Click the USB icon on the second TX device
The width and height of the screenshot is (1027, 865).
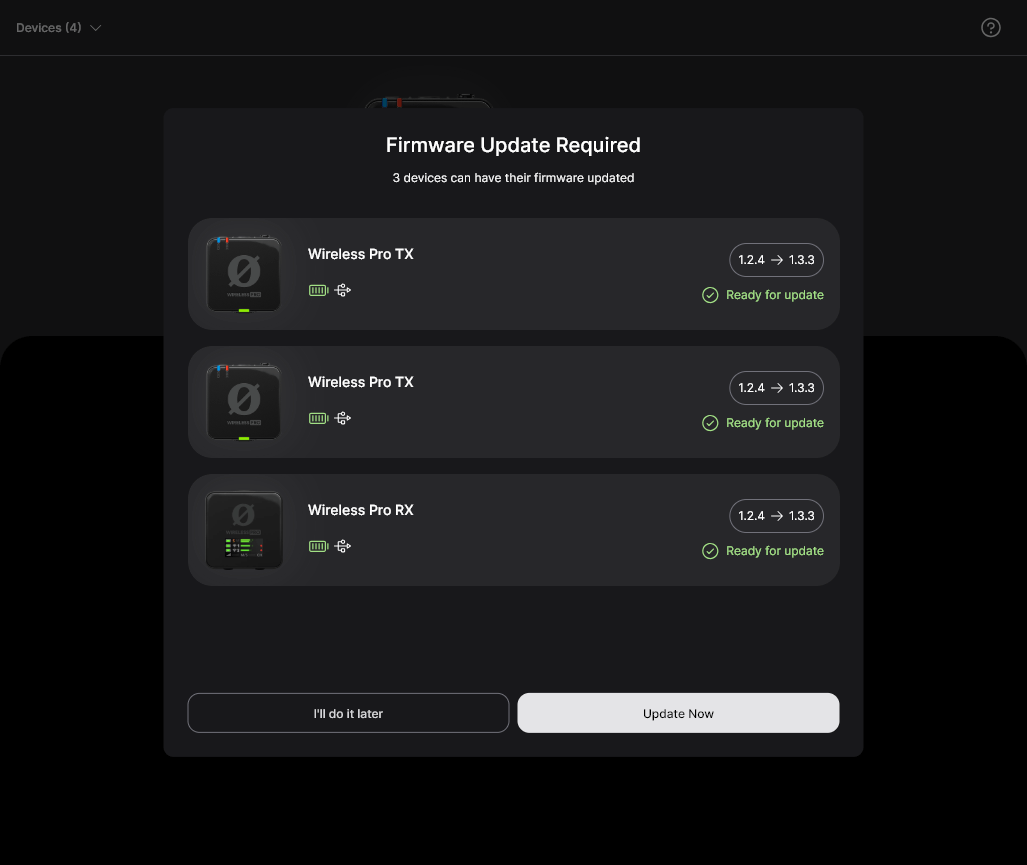(342, 418)
